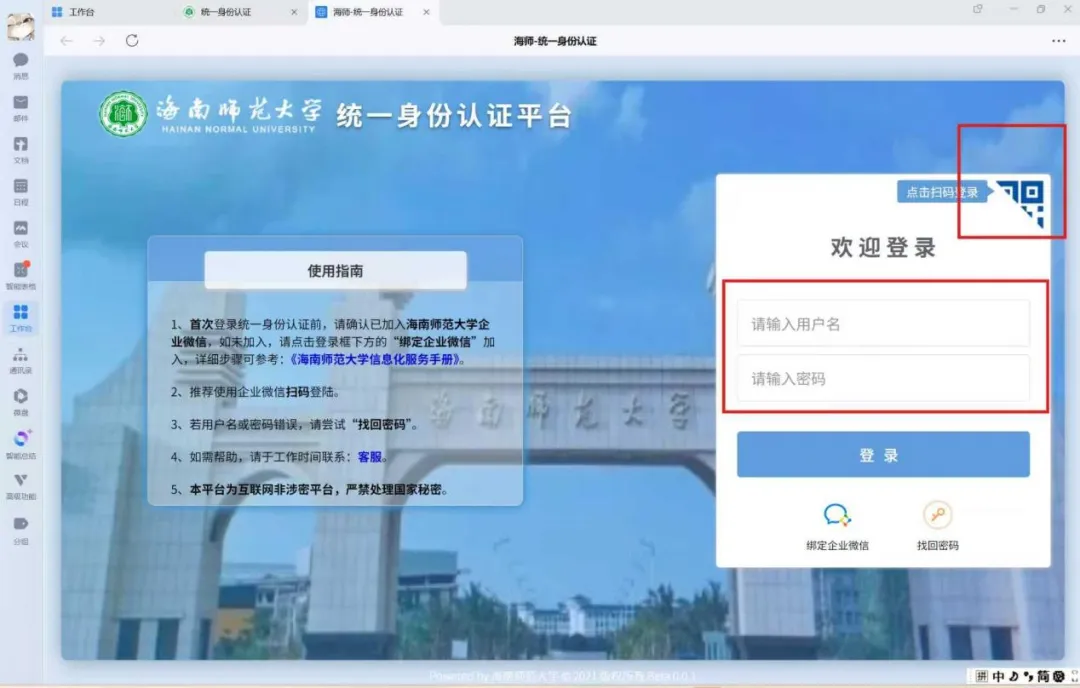Screen dimensions: 1080x688
Task: Click the 绑定企业微信 text label
Action: (837, 545)
